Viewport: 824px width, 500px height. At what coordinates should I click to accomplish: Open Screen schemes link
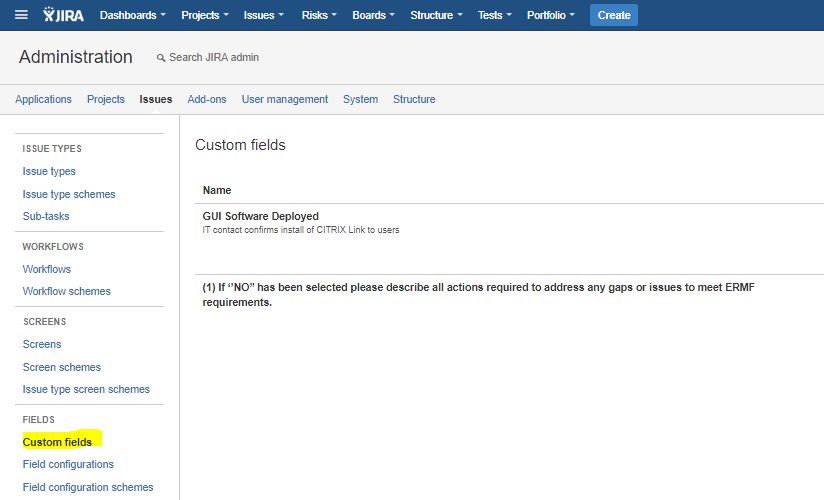point(61,367)
